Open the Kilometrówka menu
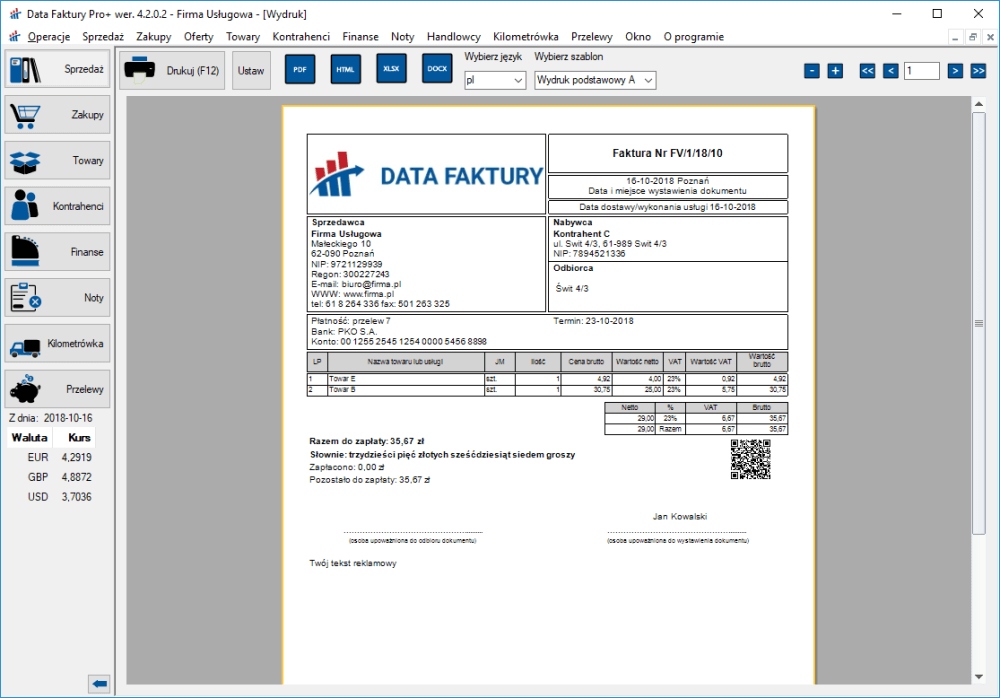 pos(526,36)
